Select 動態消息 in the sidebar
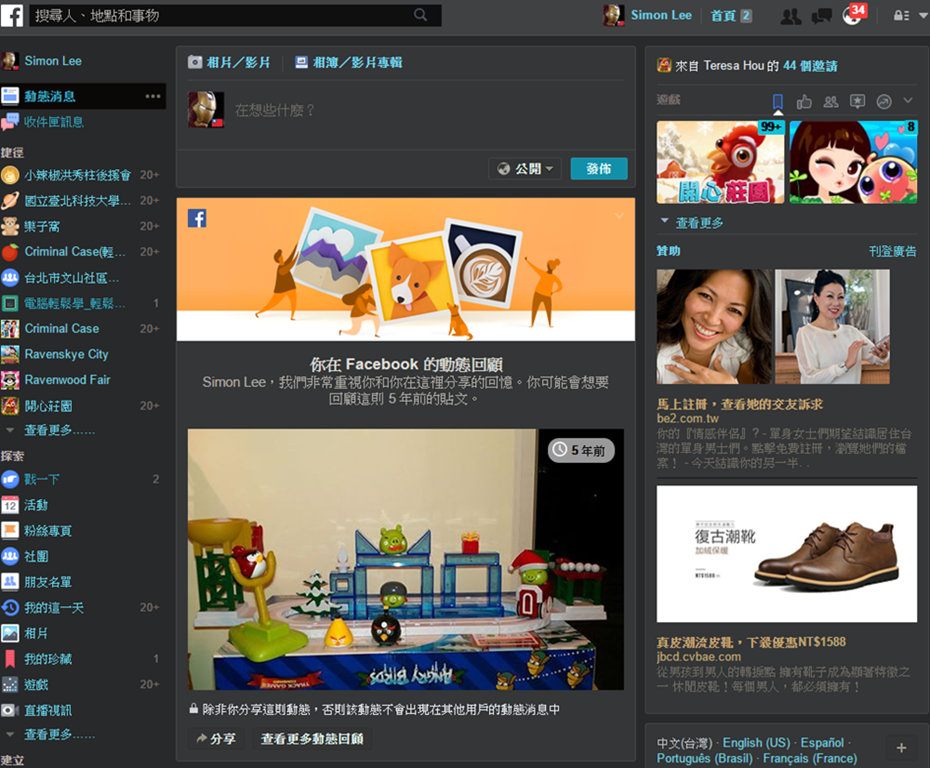Viewport: 930px width, 768px height. click(50, 96)
